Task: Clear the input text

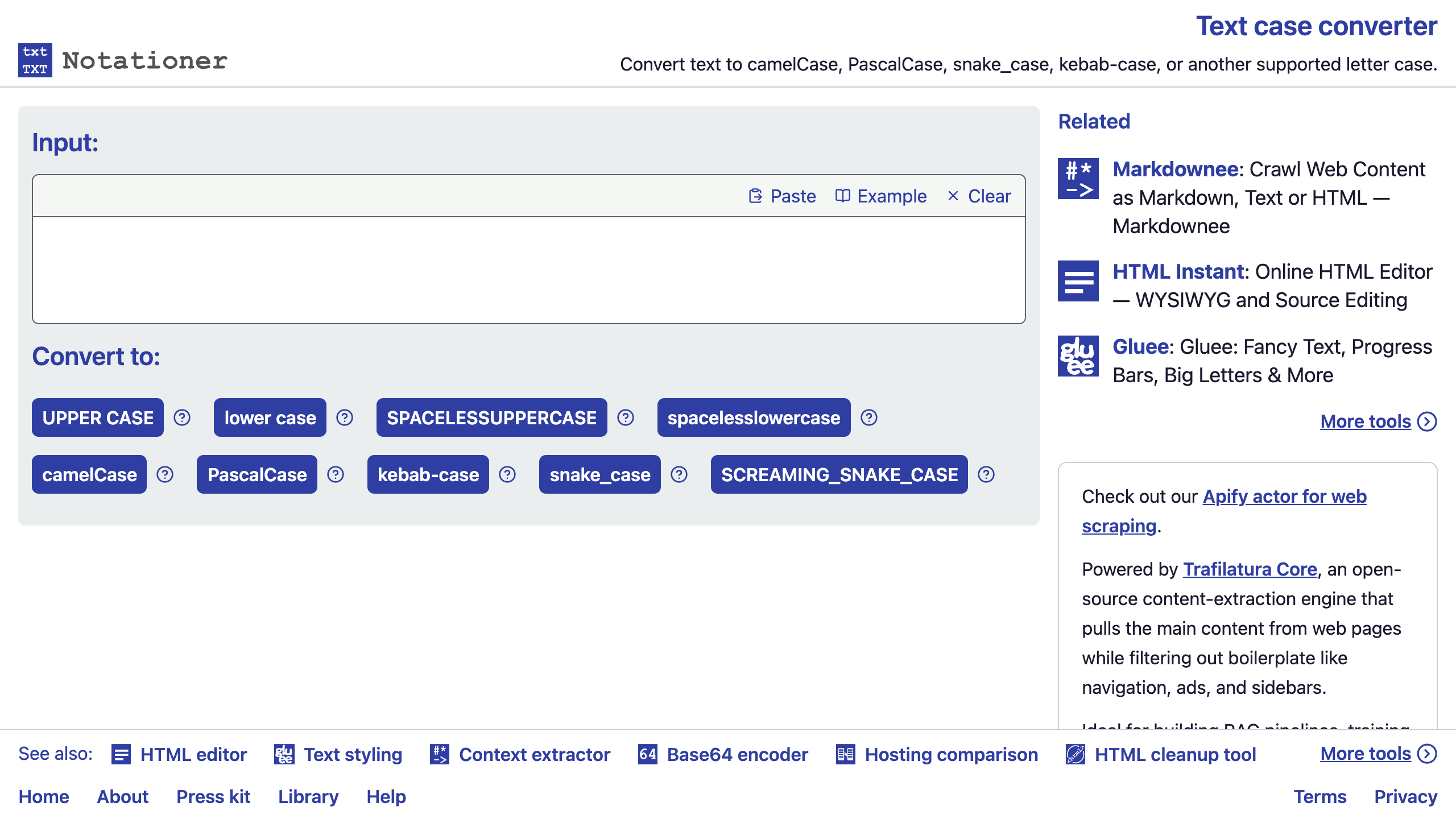Action: pos(979,196)
